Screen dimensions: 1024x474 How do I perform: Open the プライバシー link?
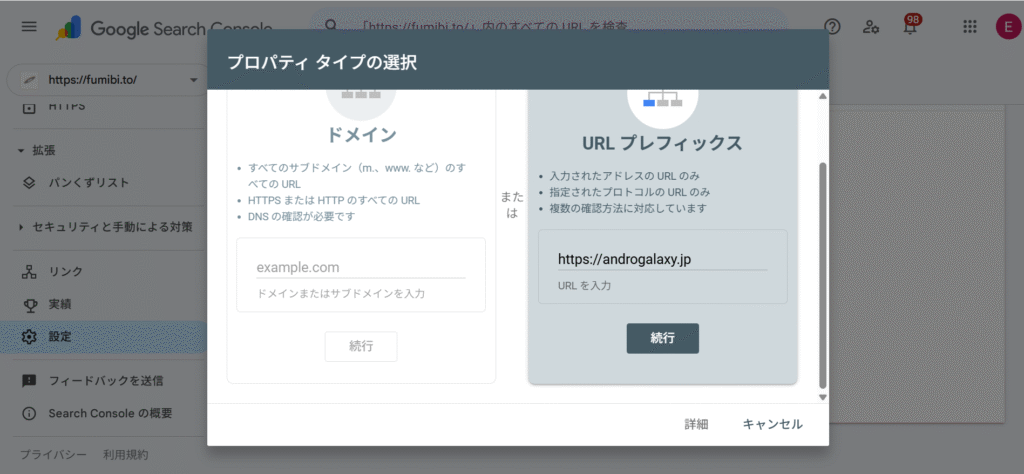point(53,454)
